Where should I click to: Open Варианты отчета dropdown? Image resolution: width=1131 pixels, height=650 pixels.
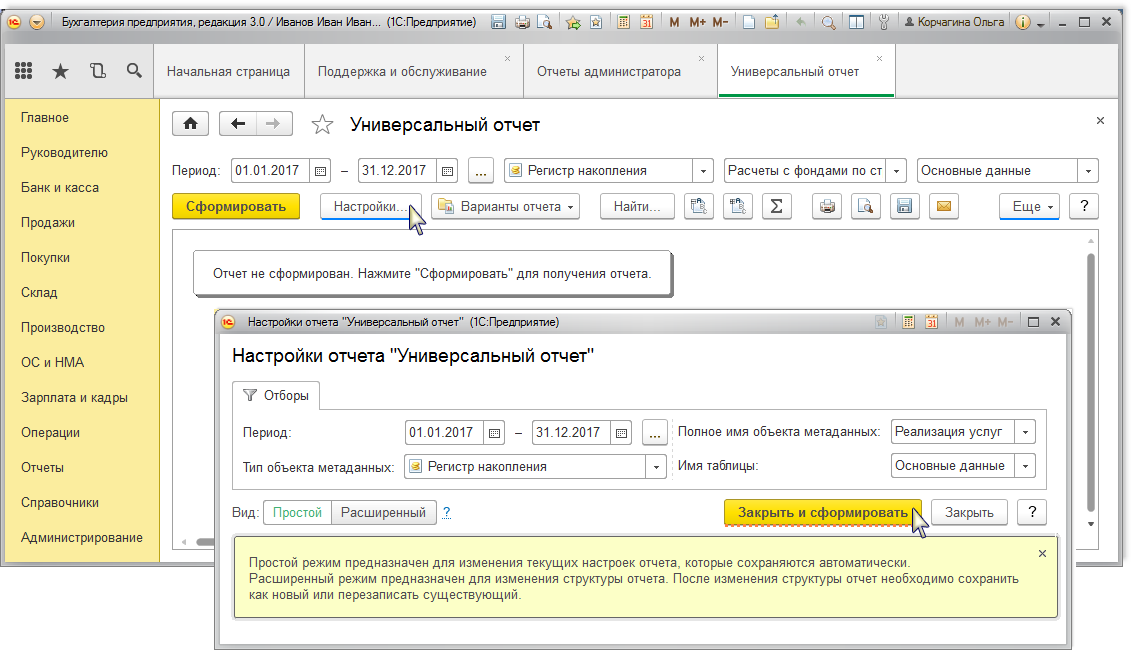[506, 206]
